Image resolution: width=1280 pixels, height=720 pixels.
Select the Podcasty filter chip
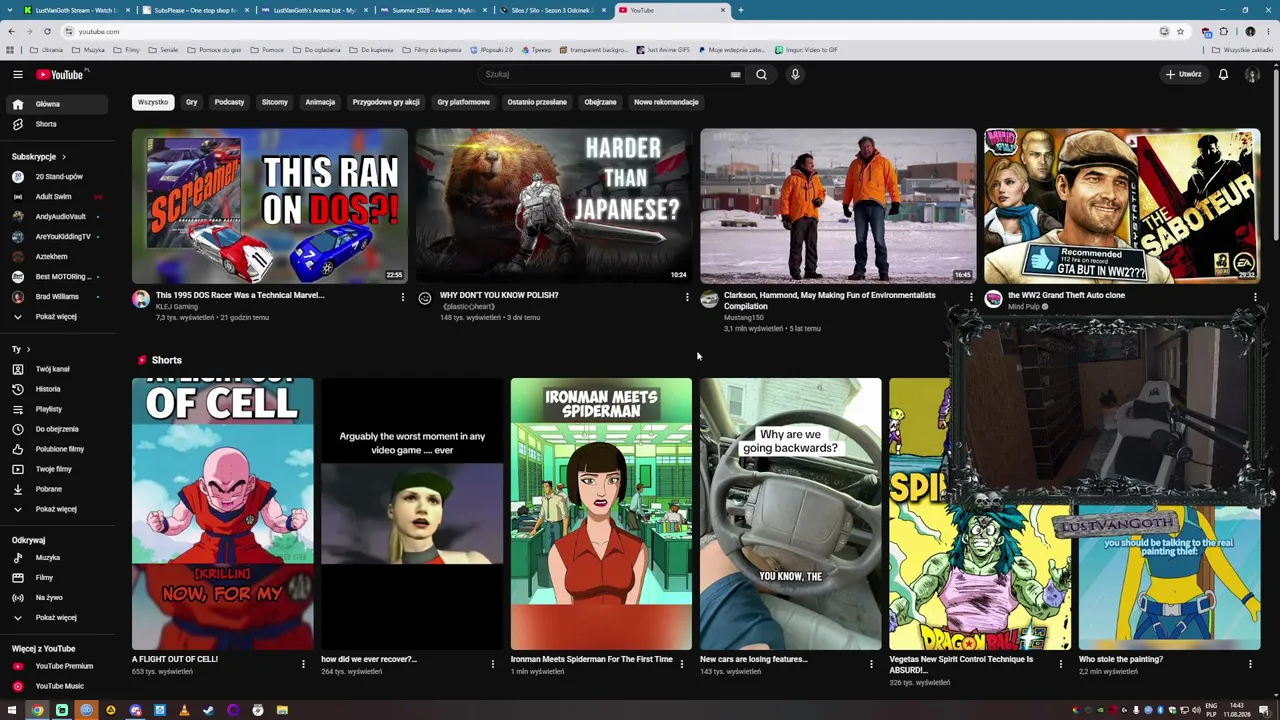point(229,102)
